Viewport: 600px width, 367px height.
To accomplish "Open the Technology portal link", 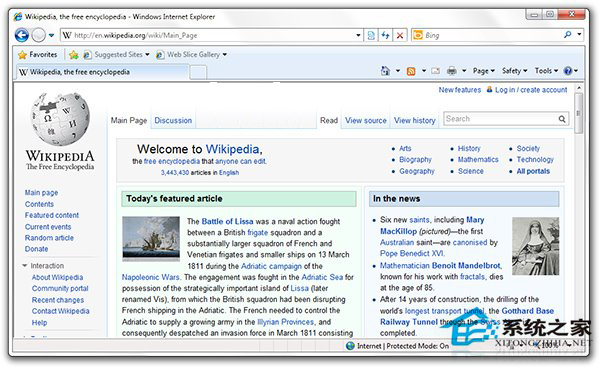I will 535,160.
